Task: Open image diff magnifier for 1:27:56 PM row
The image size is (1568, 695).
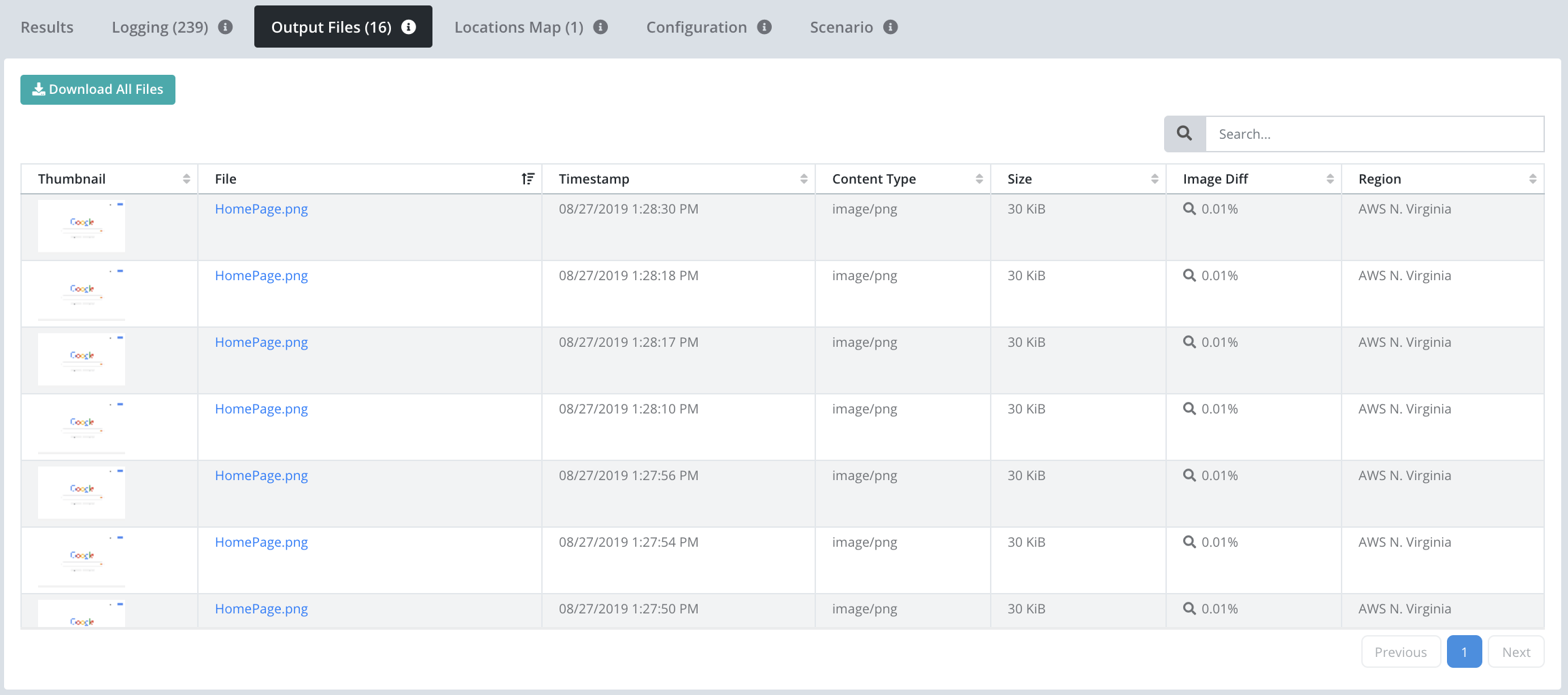Action: click(x=1189, y=475)
